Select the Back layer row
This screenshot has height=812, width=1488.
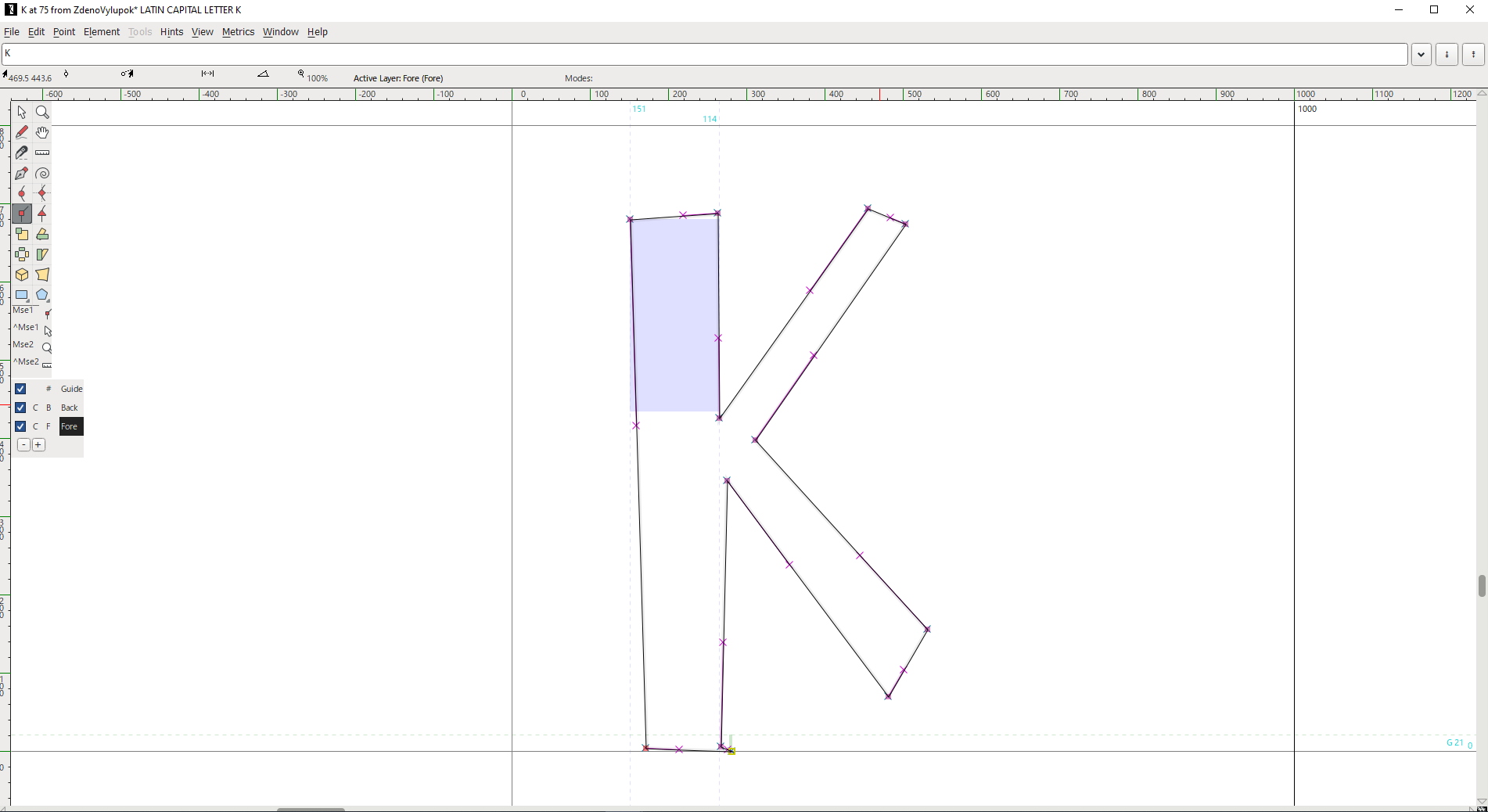71,408
